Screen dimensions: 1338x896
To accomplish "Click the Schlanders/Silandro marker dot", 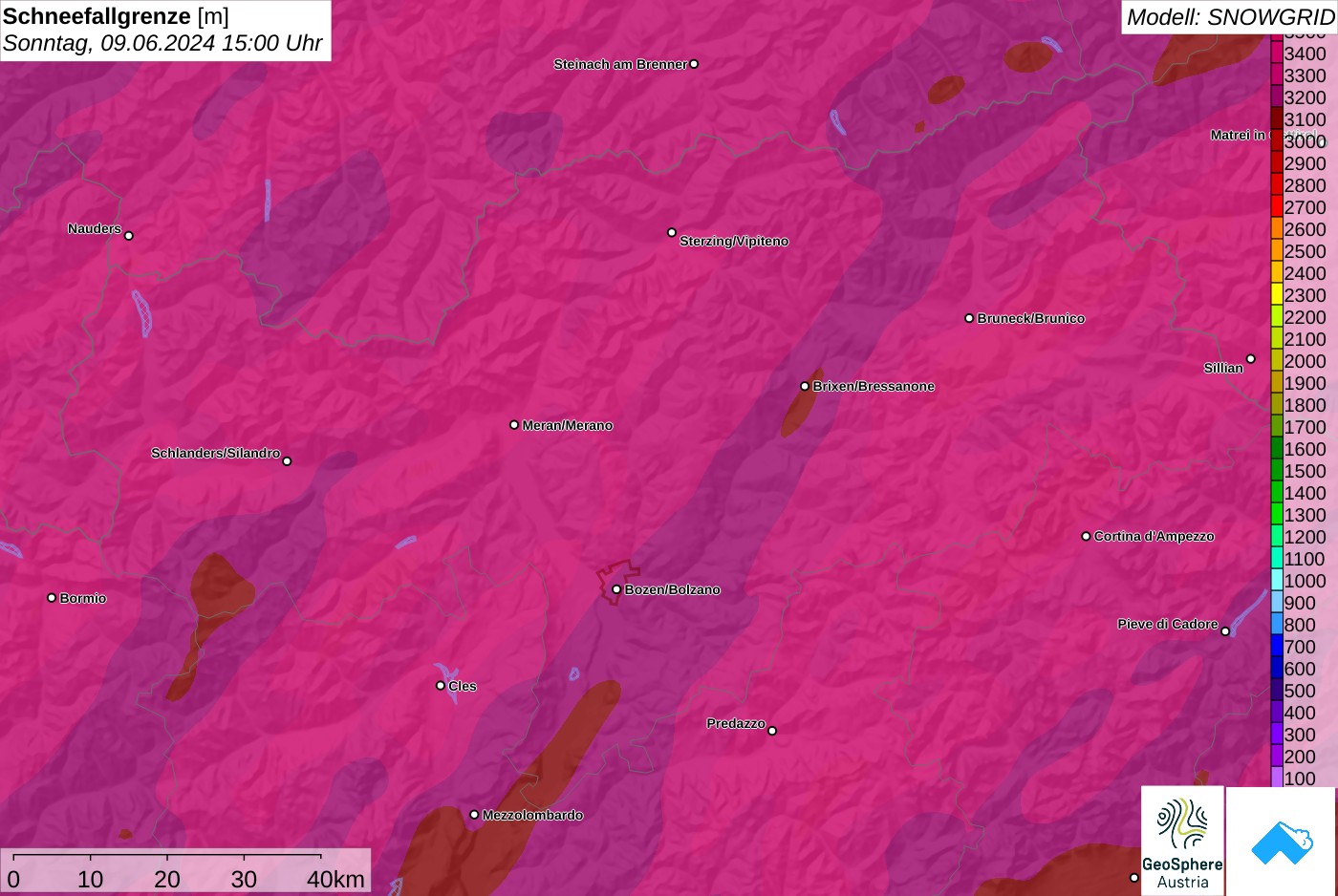I will click(x=287, y=461).
